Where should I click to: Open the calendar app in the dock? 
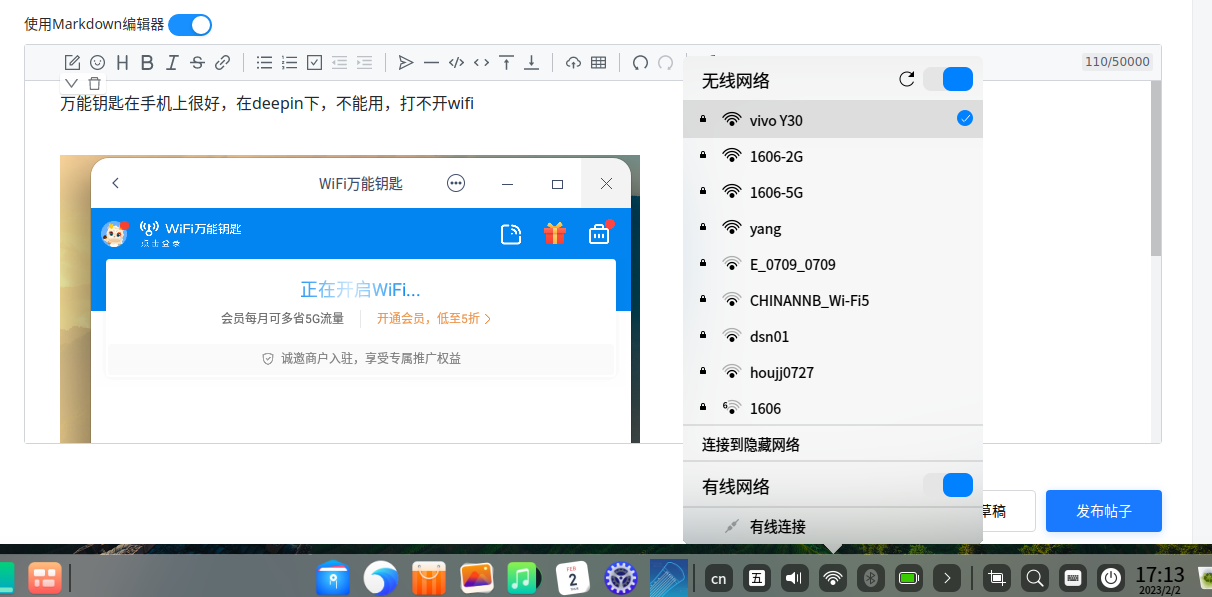573,577
